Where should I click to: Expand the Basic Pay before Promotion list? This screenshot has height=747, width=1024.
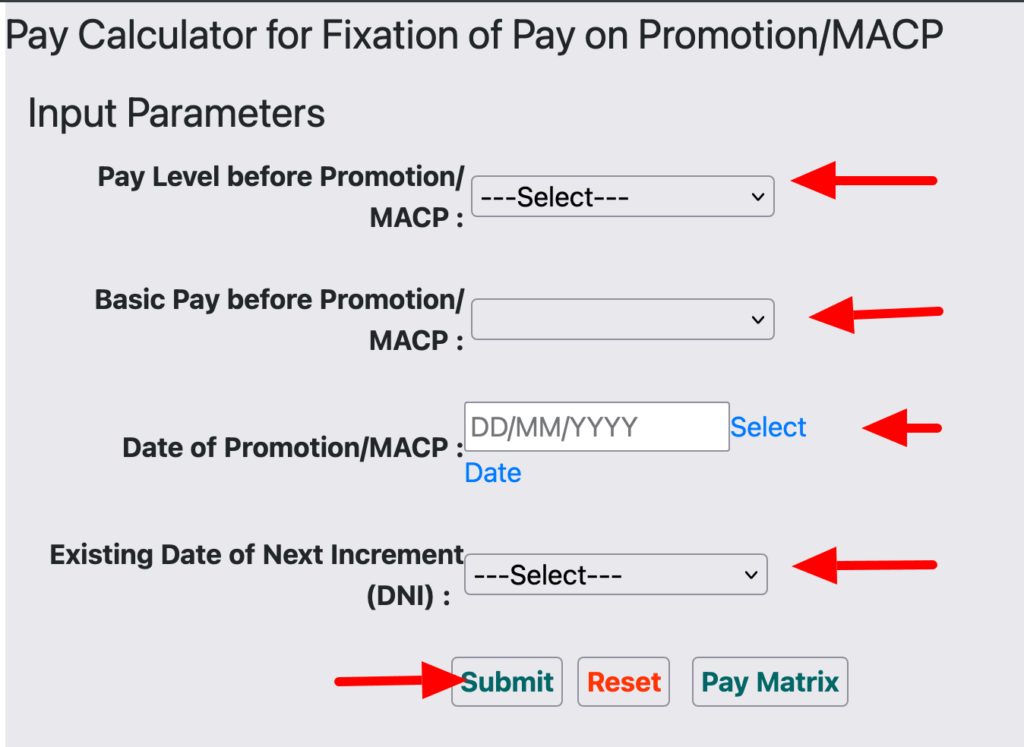point(622,319)
